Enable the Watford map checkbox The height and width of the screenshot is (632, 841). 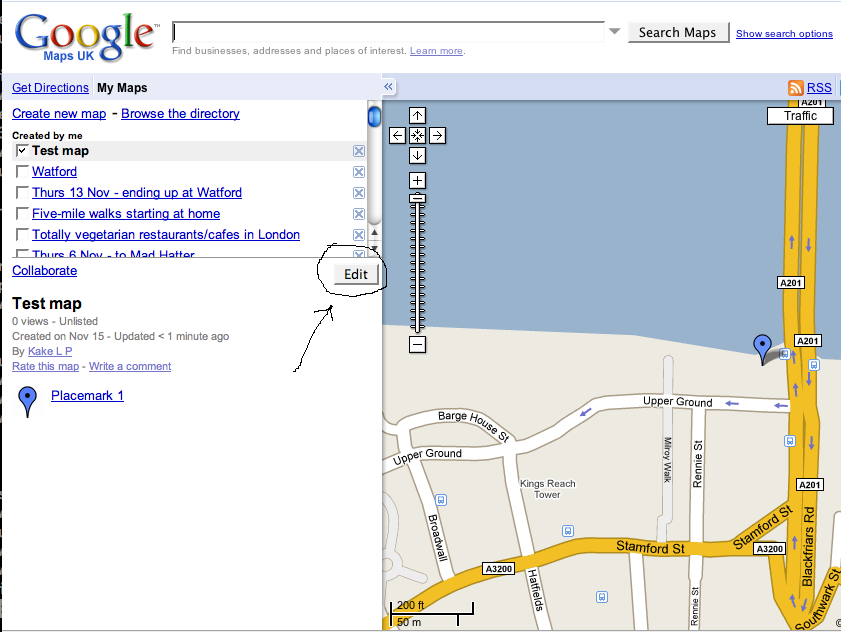[22, 172]
